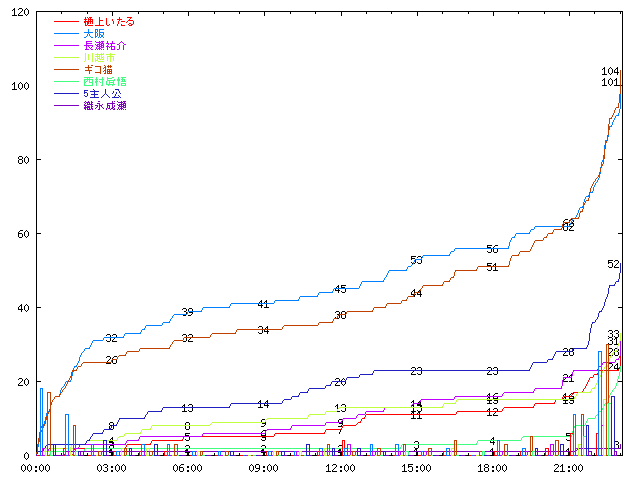Click the blue line swatch beside 大阪
Screen dimensions: 640x480
point(67,34)
